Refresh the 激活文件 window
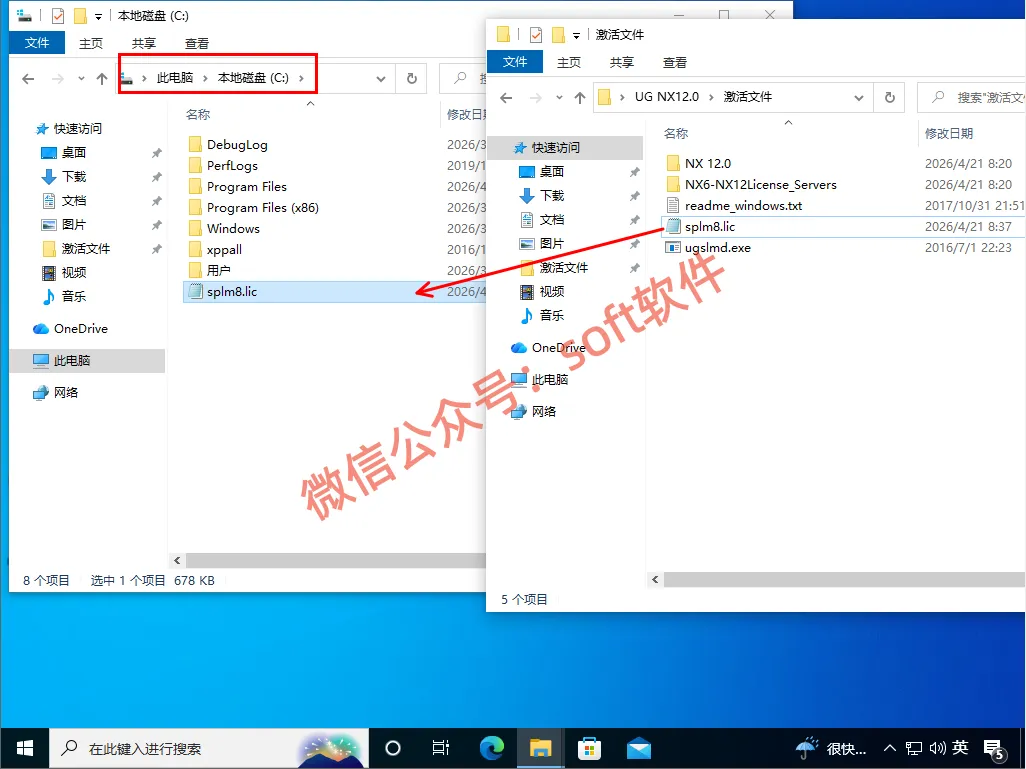1026x769 pixels. 890,98
